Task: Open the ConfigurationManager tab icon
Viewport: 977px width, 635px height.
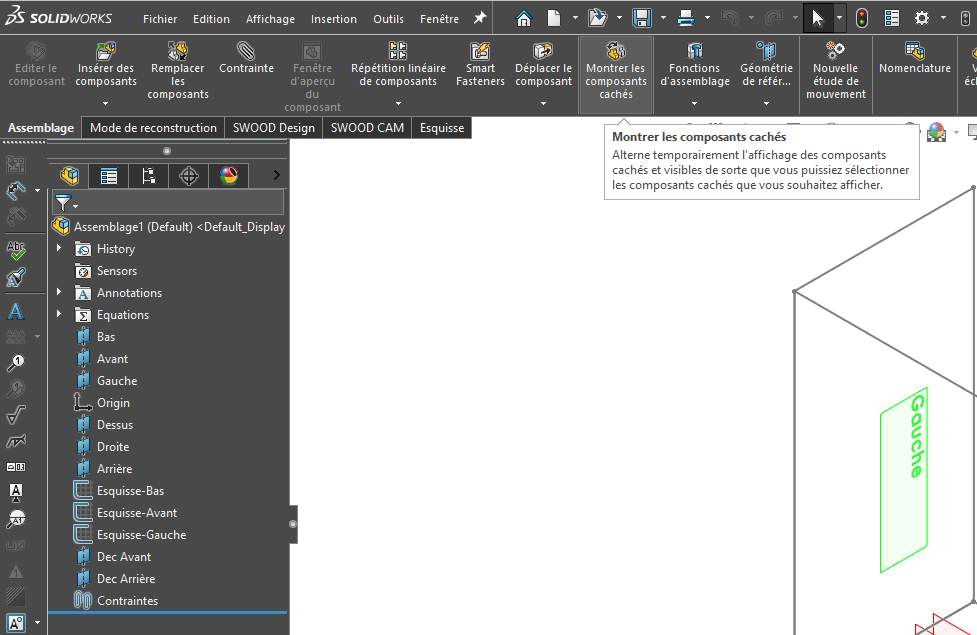Action: (149, 176)
